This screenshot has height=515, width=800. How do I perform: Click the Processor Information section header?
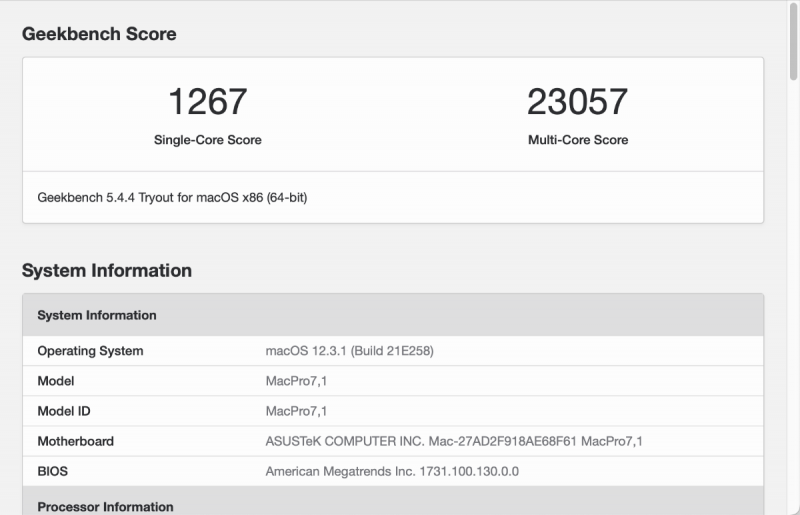(x=393, y=501)
